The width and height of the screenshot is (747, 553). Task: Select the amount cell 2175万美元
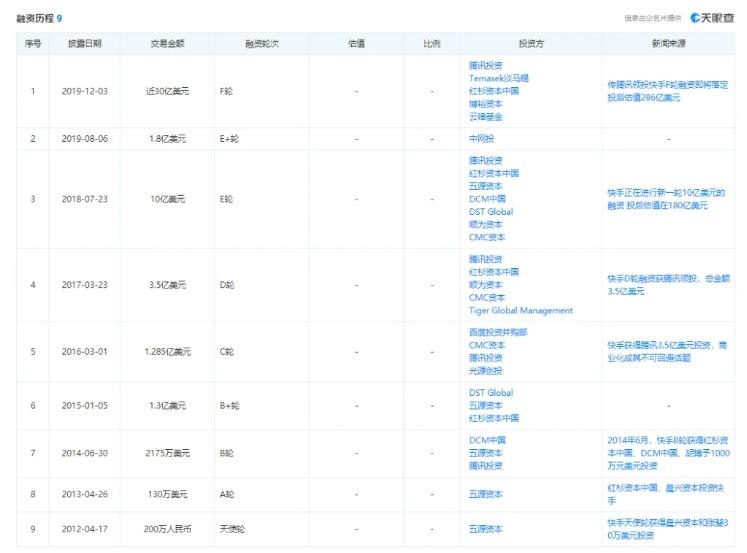167,453
